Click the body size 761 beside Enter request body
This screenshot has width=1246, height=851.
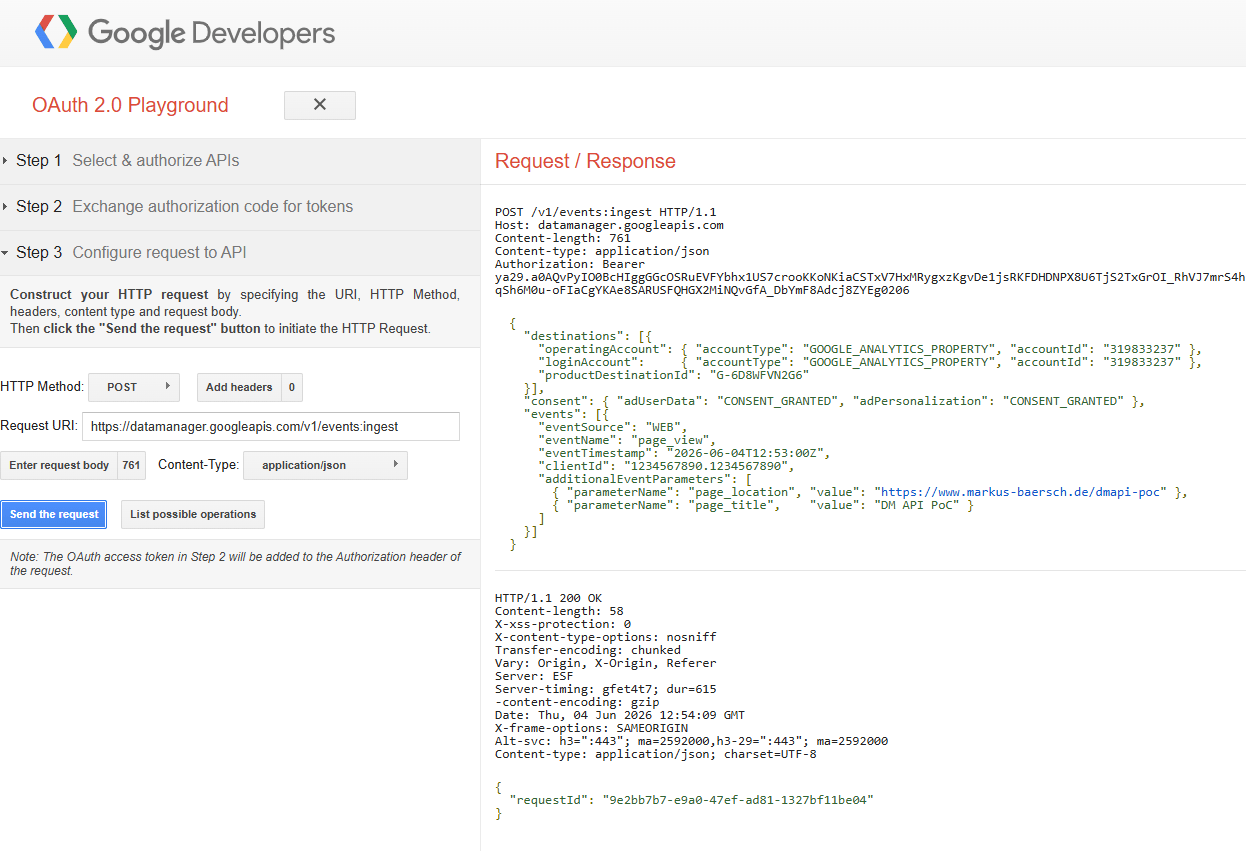pyautogui.click(x=131, y=465)
